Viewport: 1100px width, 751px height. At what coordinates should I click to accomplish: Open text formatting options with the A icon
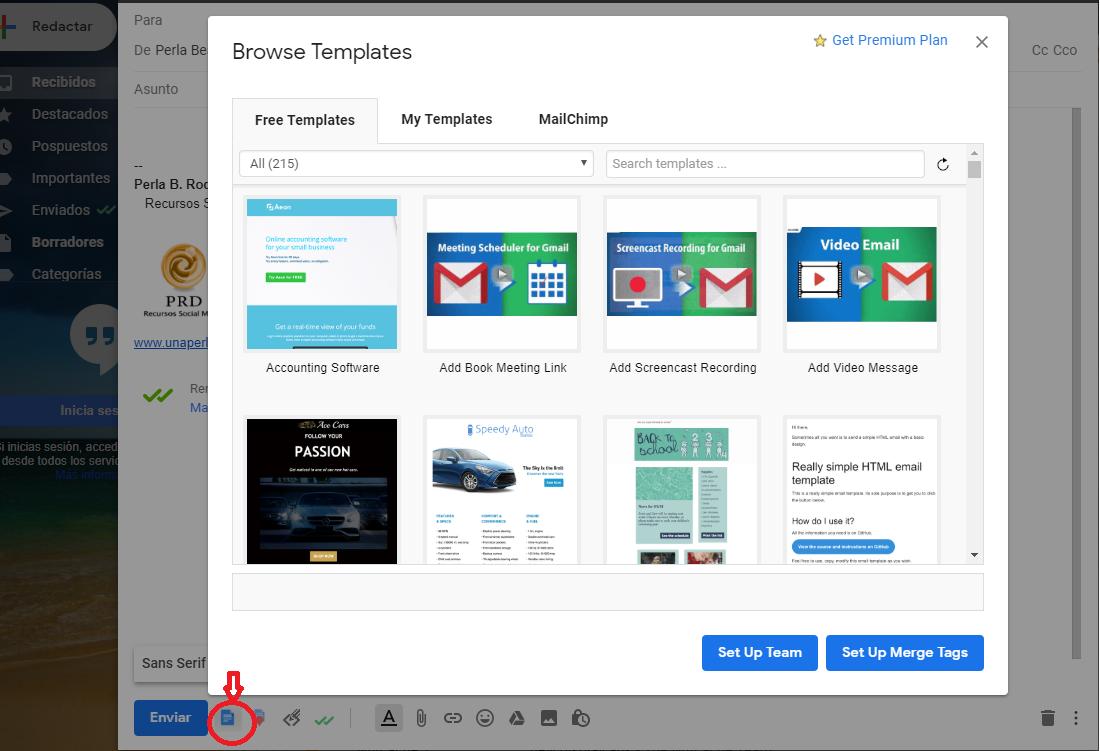pos(388,717)
